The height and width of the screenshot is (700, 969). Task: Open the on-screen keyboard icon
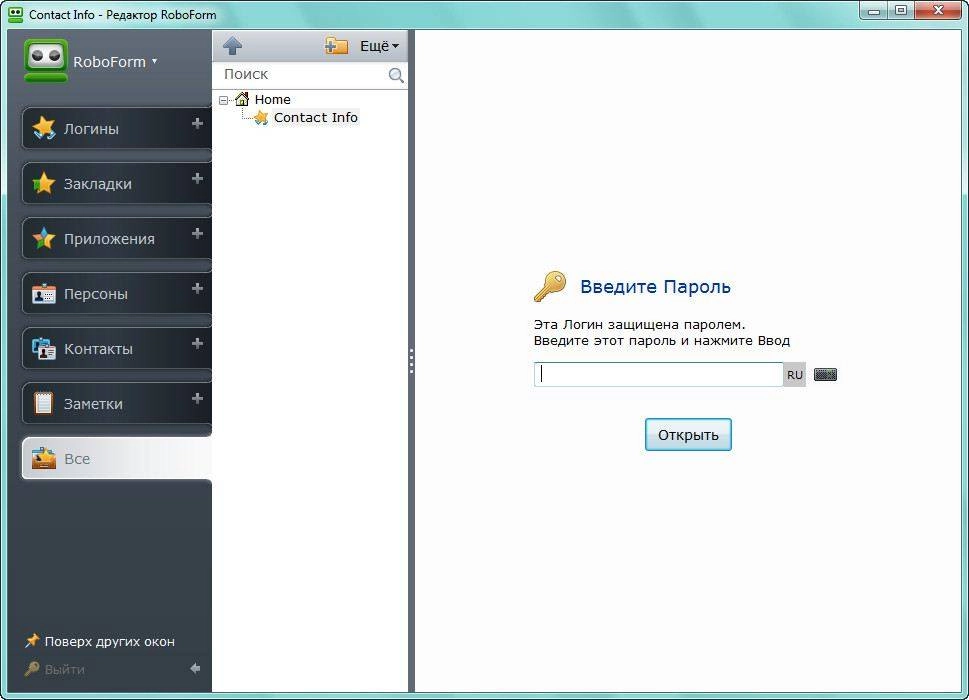pos(825,374)
